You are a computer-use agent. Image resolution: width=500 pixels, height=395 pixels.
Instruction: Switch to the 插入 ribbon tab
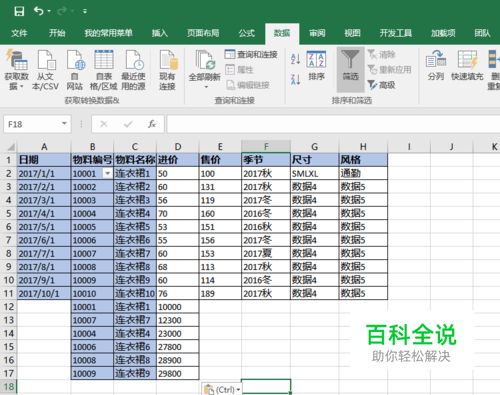[x=160, y=33]
